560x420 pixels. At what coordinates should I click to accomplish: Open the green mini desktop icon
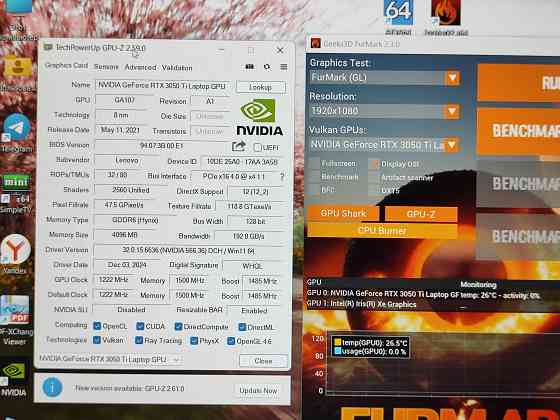click(15, 182)
